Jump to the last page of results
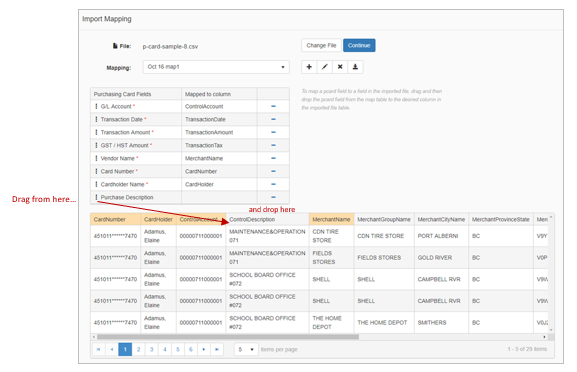This screenshot has height=372, width=577. (217, 349)
